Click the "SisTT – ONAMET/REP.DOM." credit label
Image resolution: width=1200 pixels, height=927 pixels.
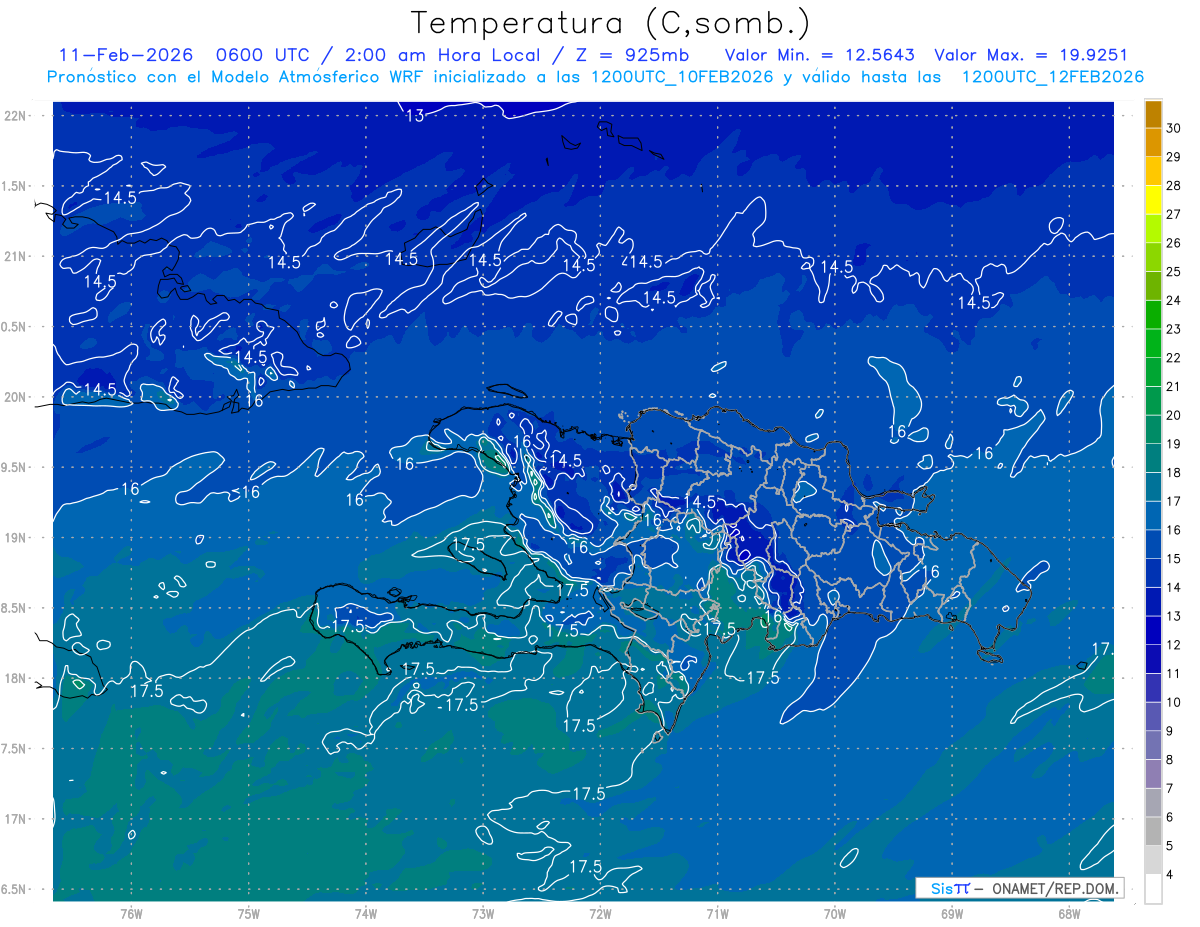pyautogui.click(x=1018, y=888)
